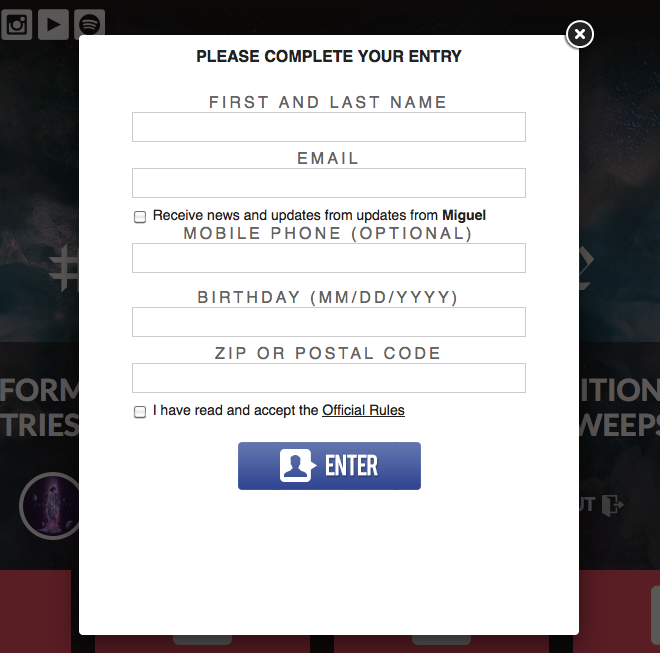660x653 pixels.
Task: Click the Birthday MM/DD/YYYY field
Action: 329,322
